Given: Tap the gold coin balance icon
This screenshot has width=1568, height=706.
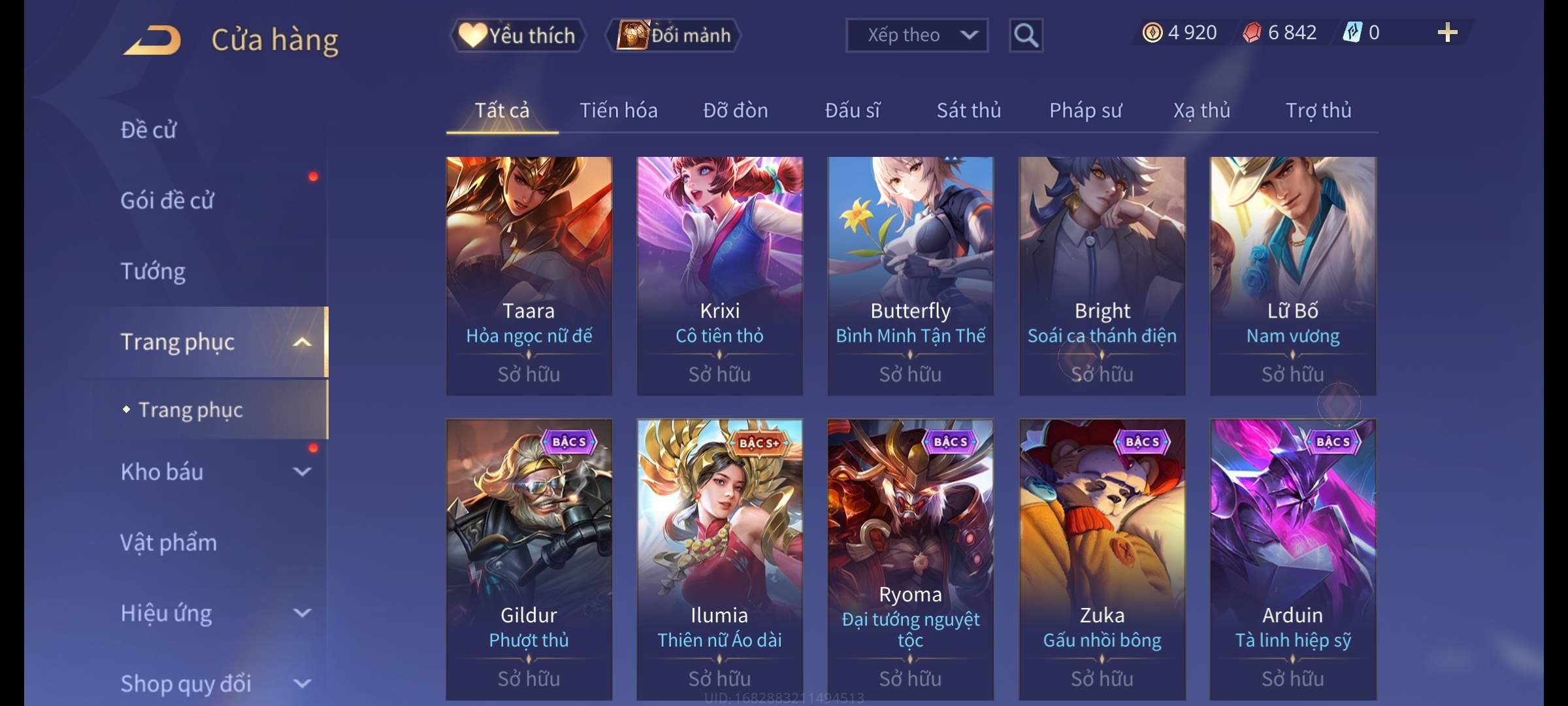Looking at the screenshot, I should click(x=1152, y=33).
